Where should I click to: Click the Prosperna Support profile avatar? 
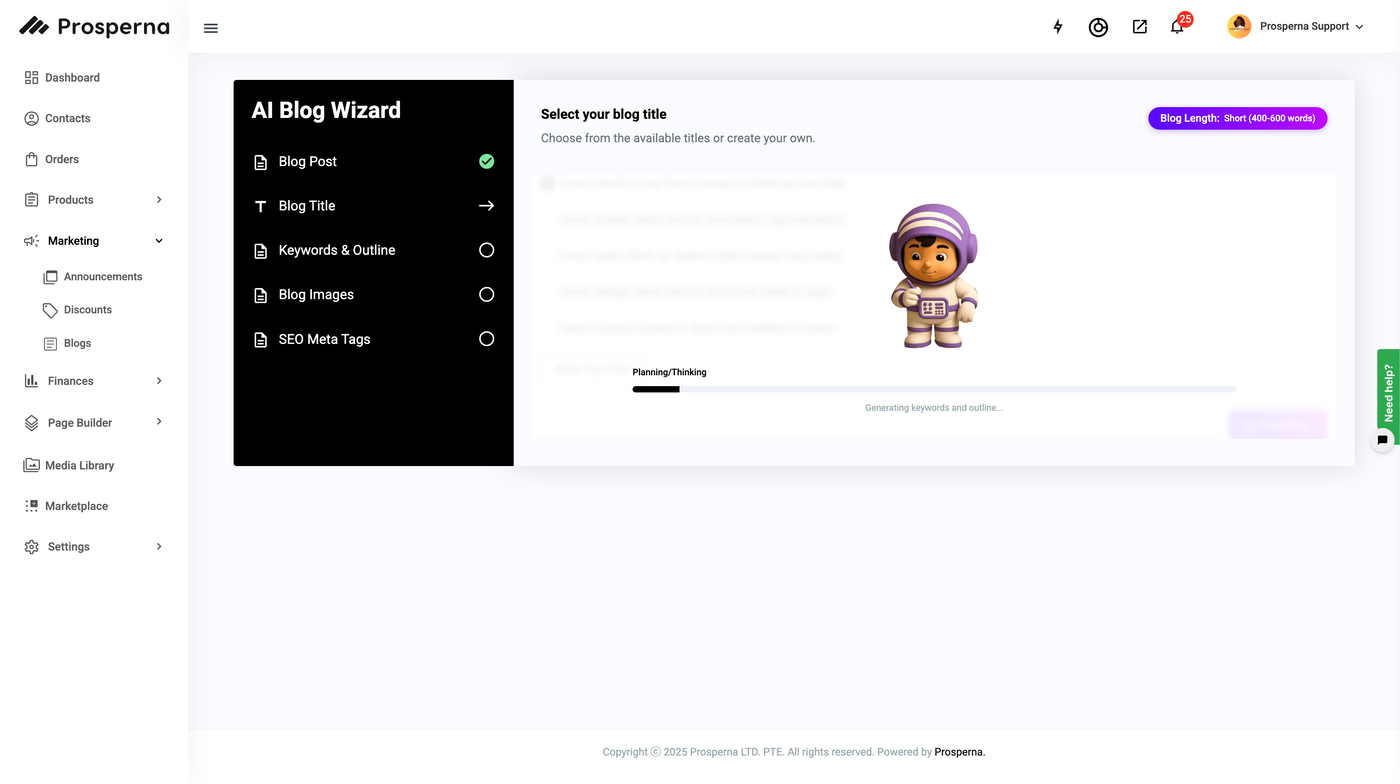(x=1239, y=27)
